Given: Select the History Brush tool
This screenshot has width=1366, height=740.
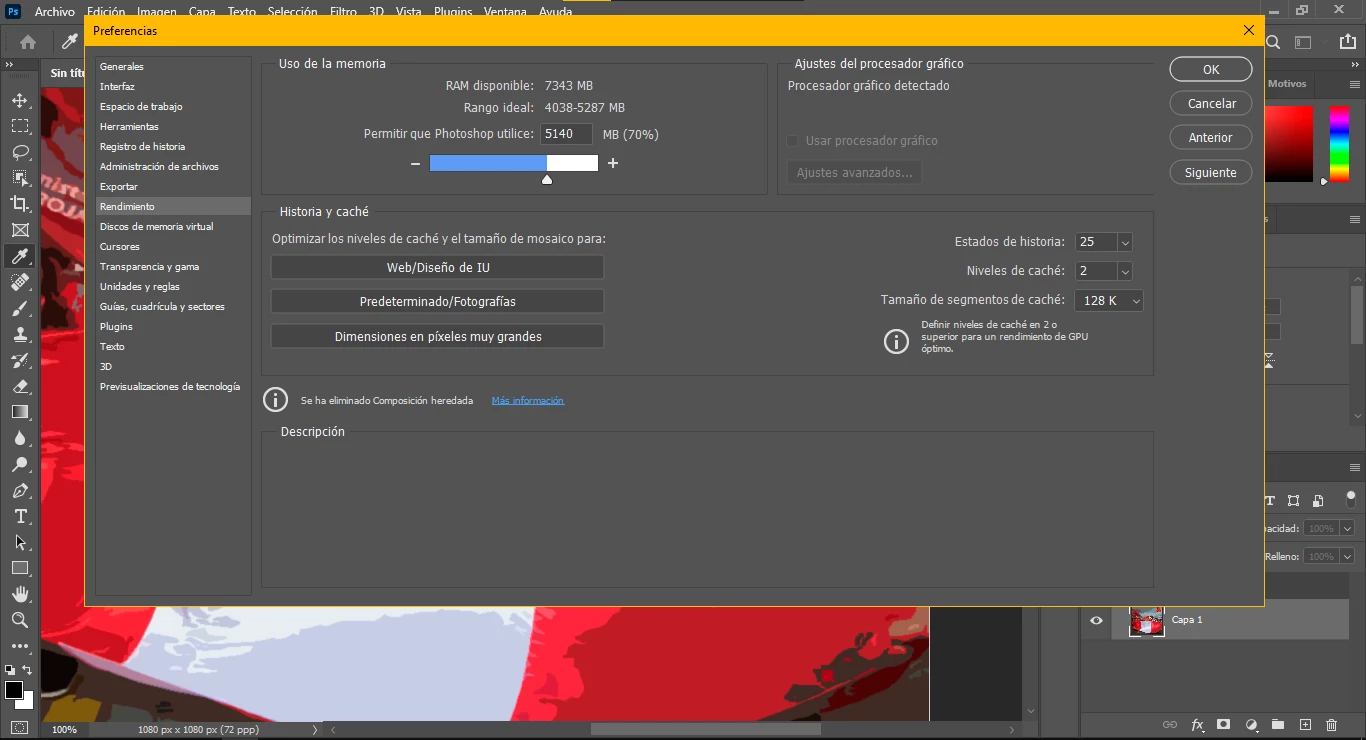Looking at the screenshot, I should [x=20, y=360].
